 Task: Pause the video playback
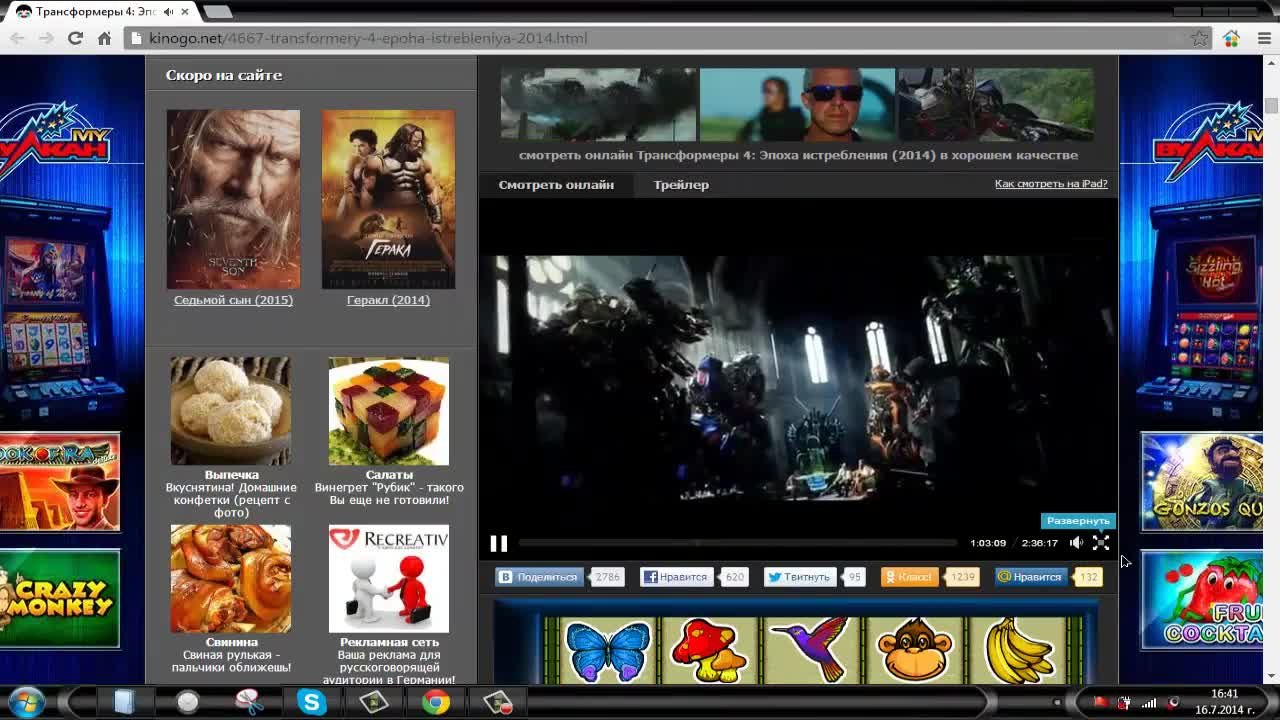click(x=498, y=543)
